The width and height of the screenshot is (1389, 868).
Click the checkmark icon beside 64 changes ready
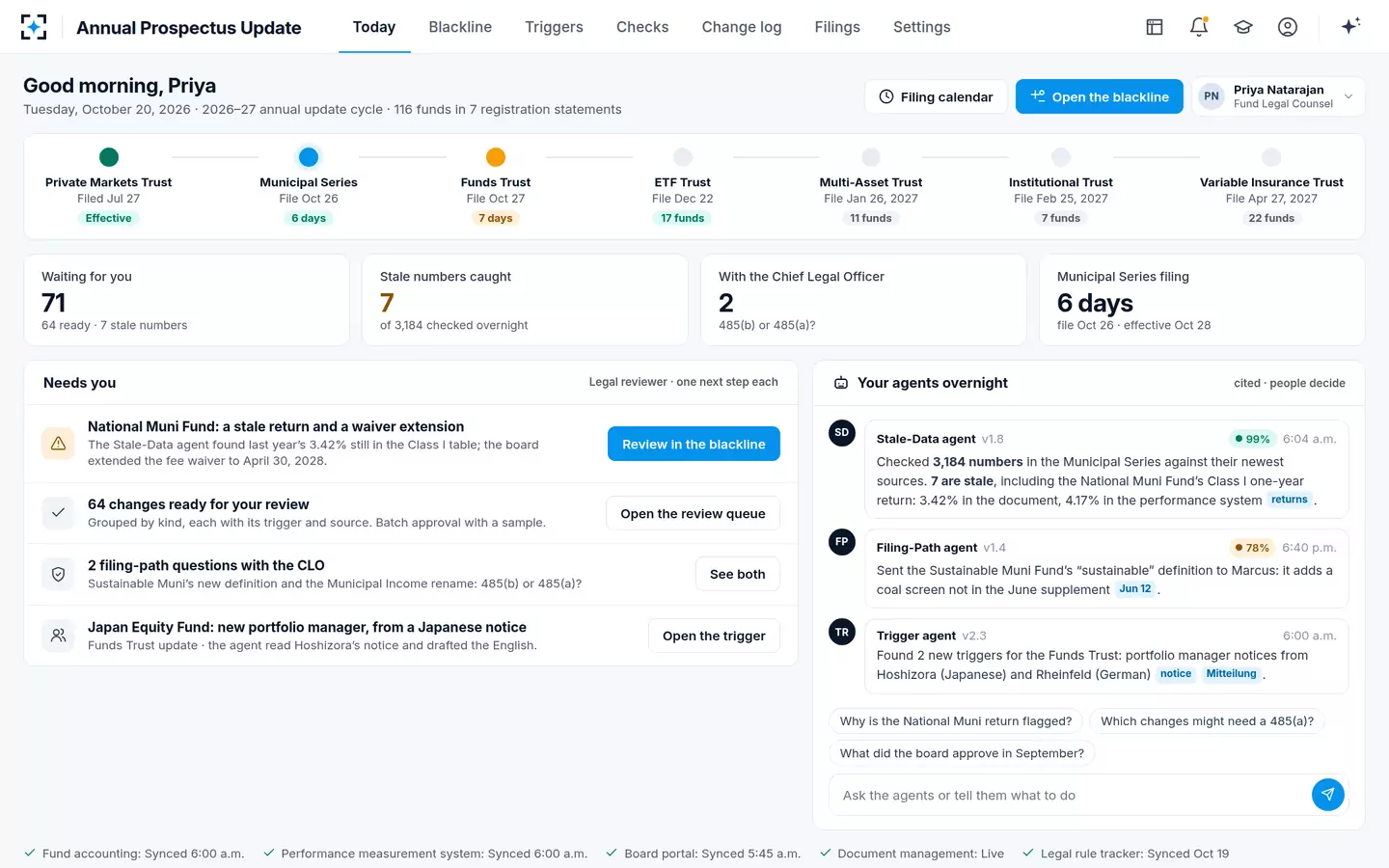tap(58, 513)
